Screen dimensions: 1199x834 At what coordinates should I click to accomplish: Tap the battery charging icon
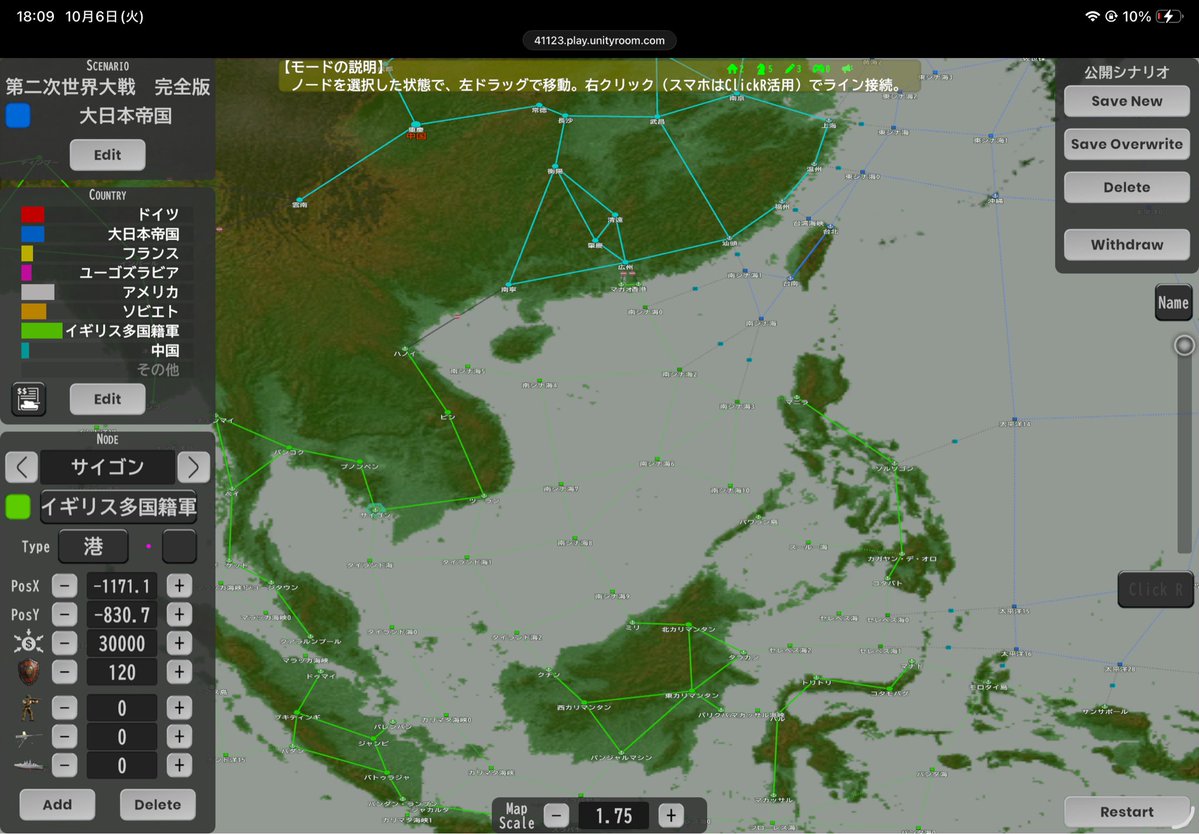(x=1169, y=16)
